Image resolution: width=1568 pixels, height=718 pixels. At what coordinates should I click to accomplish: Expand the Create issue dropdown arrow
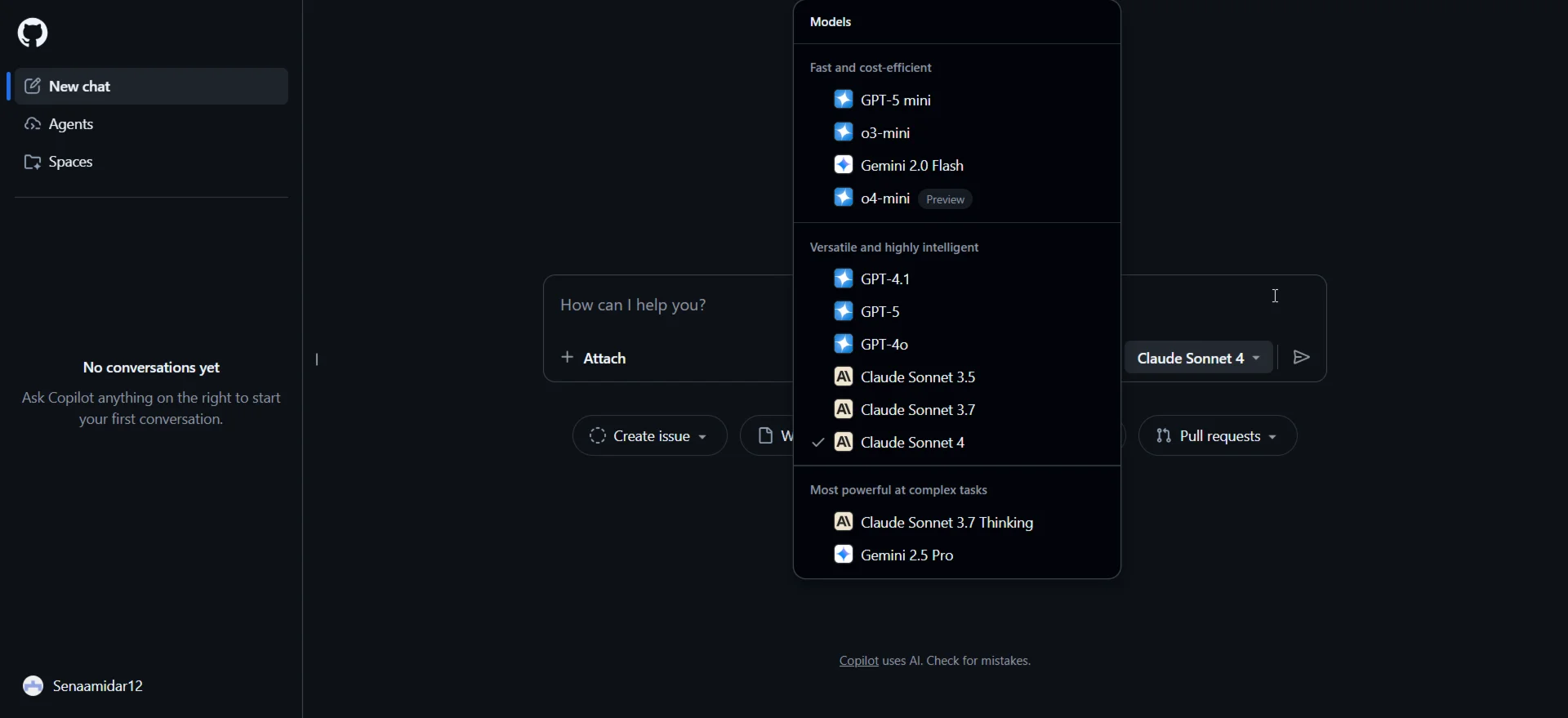pos(702,437)
